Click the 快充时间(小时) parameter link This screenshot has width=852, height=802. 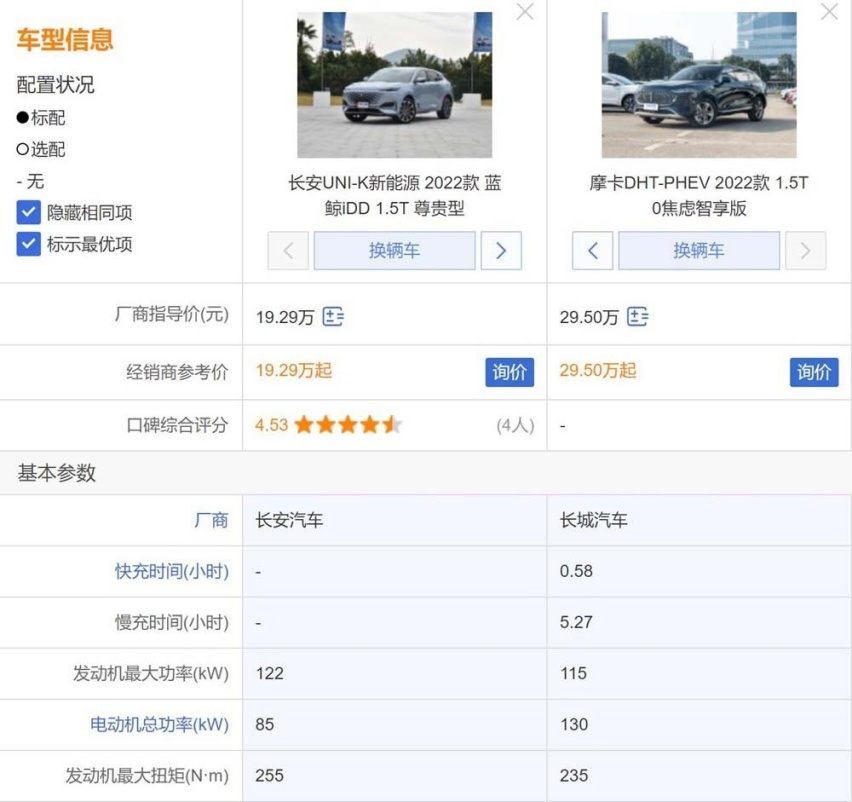point(172,572)
